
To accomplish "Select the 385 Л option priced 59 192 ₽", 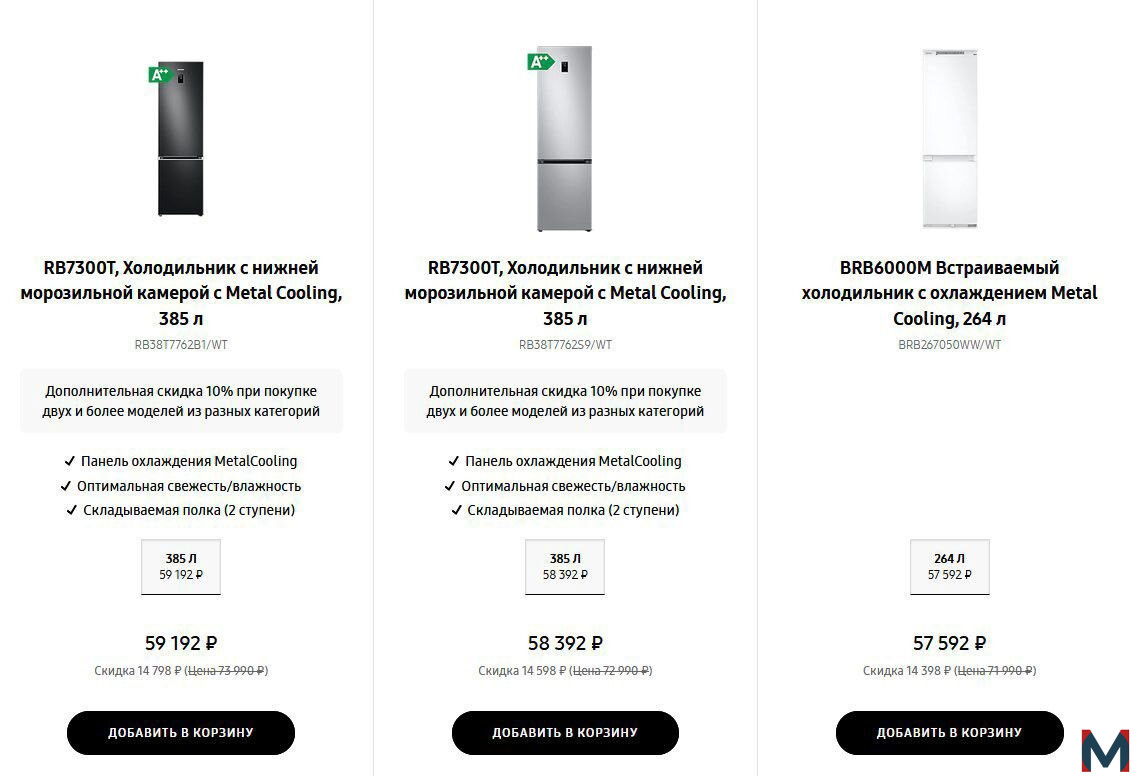I will pos(181,566).
